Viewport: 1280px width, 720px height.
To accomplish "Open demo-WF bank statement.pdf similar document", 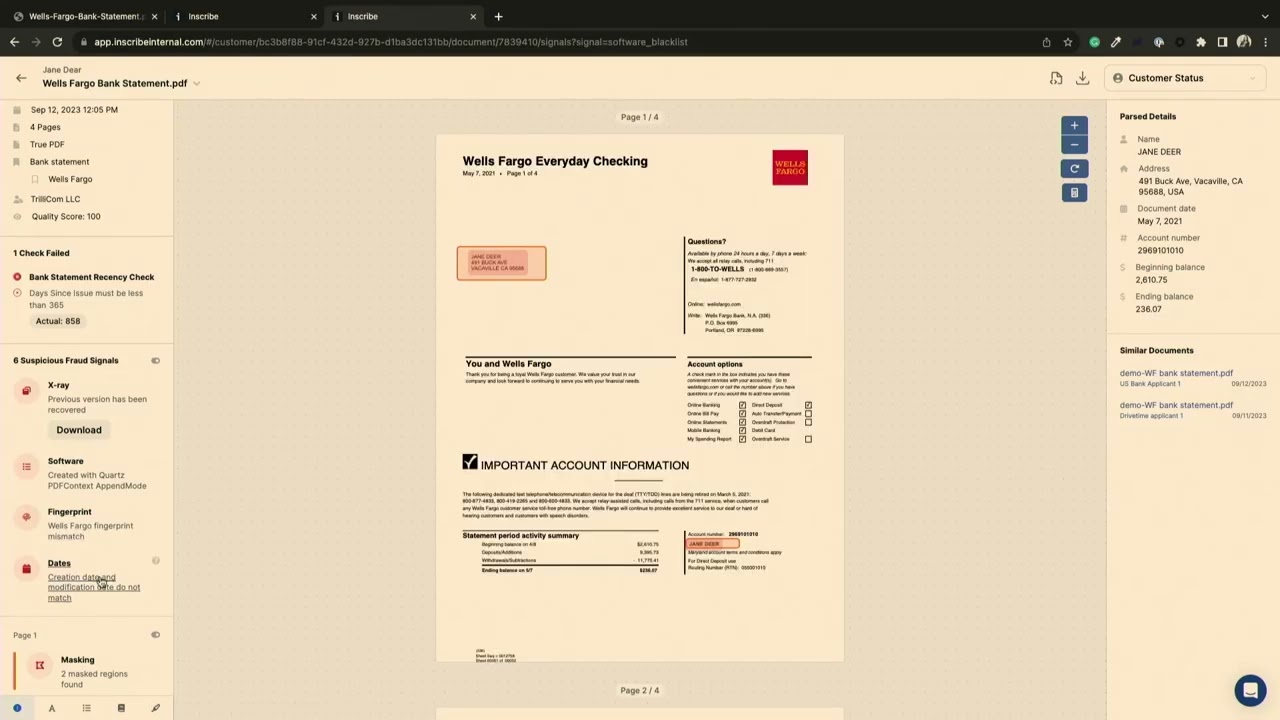I will click(x=1176, y=373).
